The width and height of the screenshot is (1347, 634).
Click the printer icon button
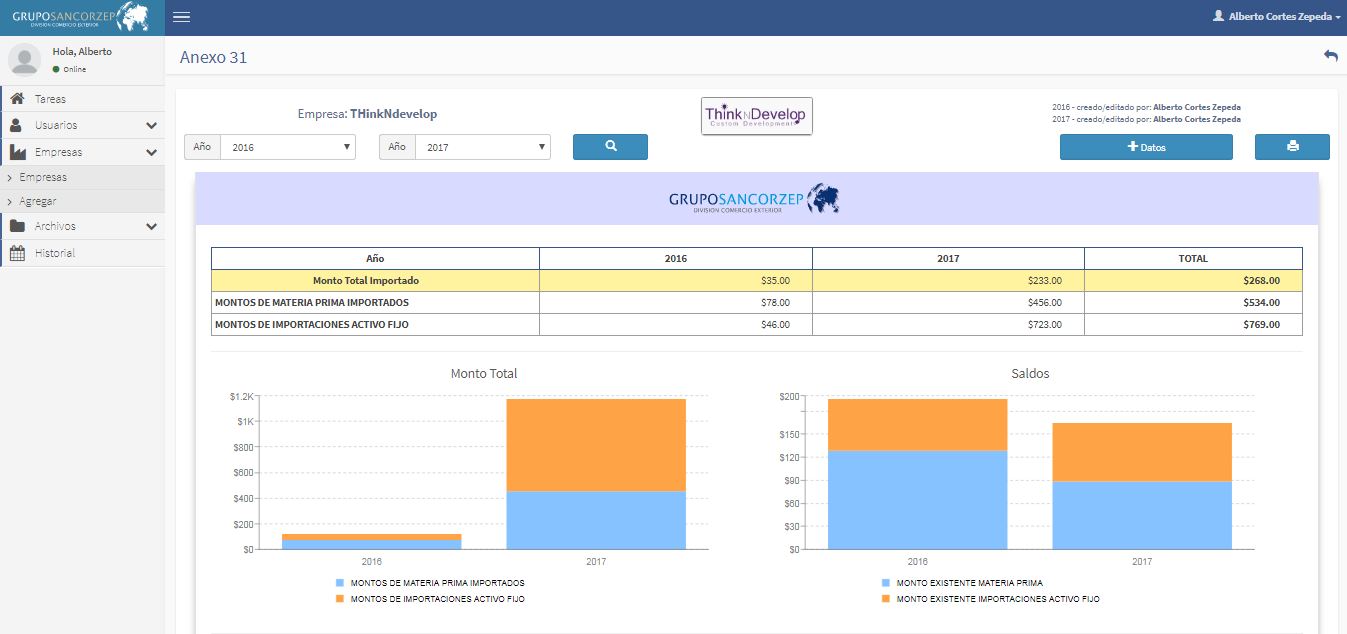tap(1292, 147)
